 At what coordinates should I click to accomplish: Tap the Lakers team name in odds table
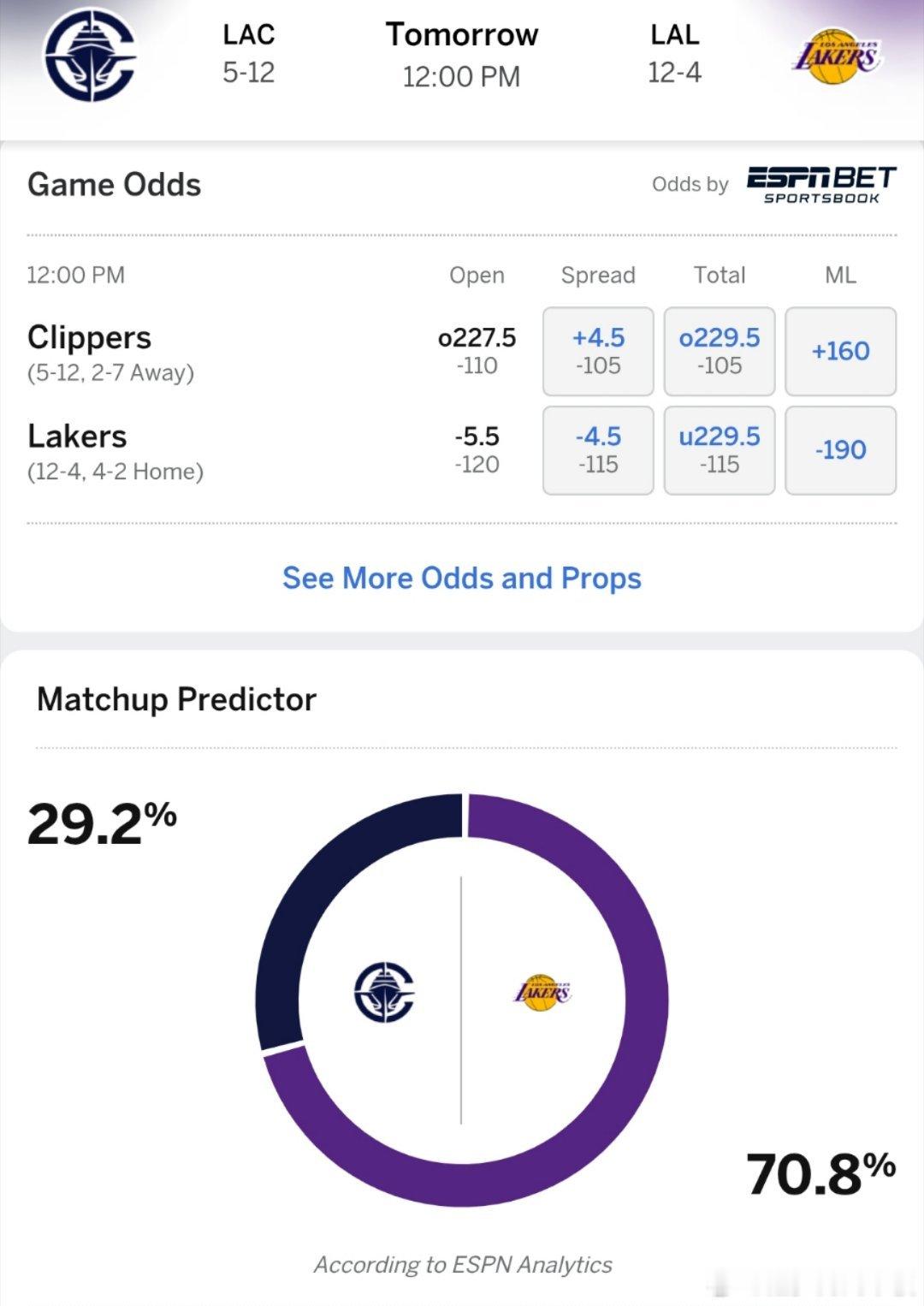[x=77, y=436]
